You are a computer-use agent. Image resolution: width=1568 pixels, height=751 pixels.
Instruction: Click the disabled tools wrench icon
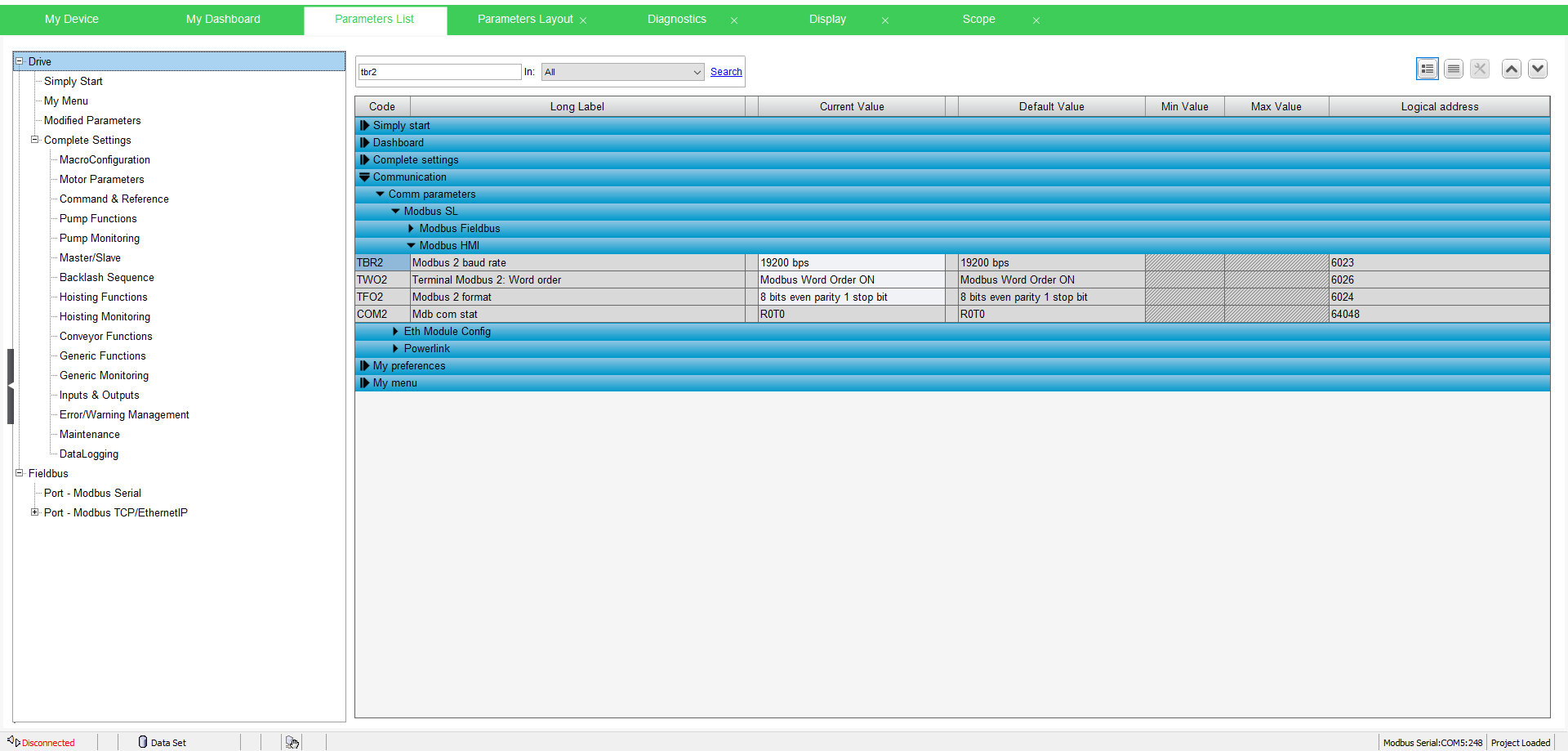(1480, 69)
